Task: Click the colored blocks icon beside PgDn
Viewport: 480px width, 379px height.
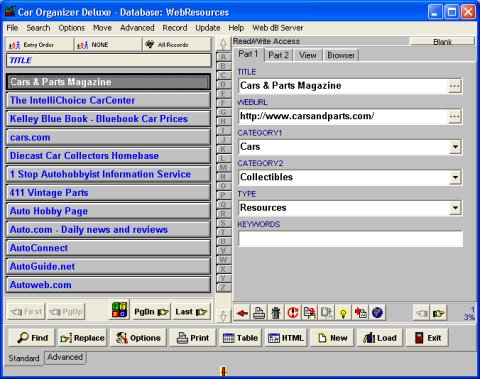Action: pyautogui.click(x=120, y=310)
